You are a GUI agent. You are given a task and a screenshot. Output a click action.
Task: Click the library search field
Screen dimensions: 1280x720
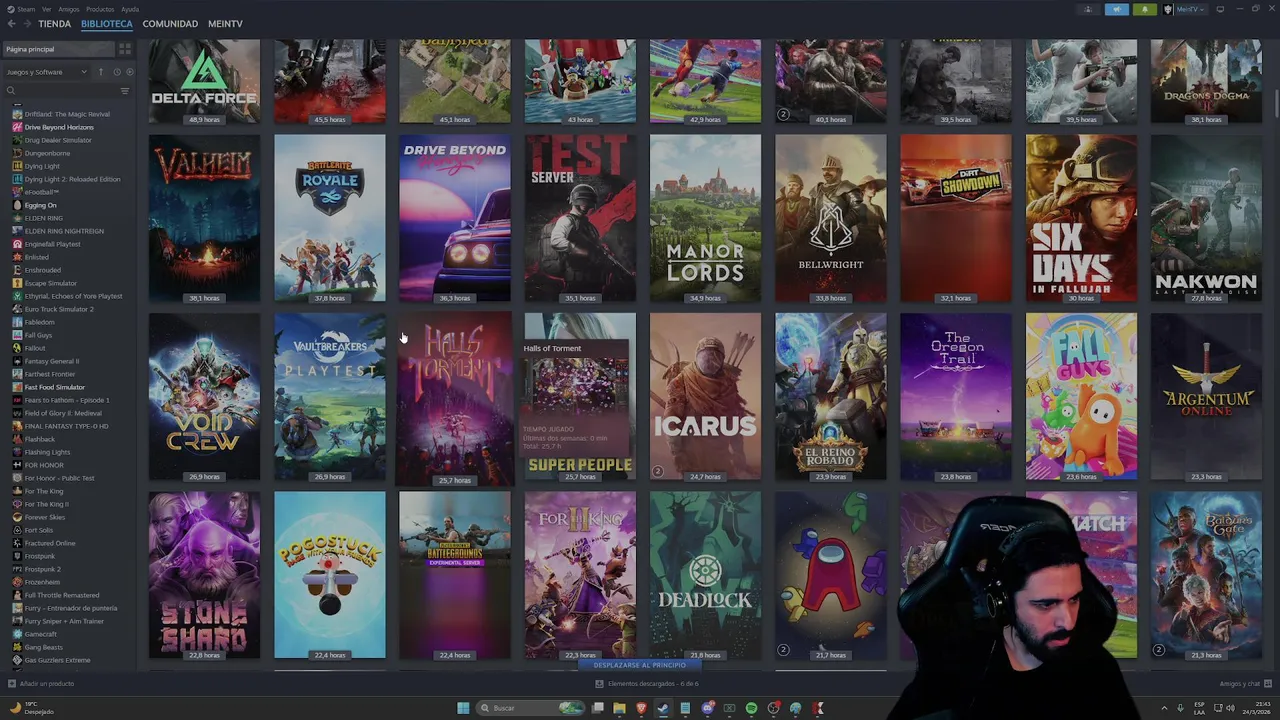click(66, 91)
